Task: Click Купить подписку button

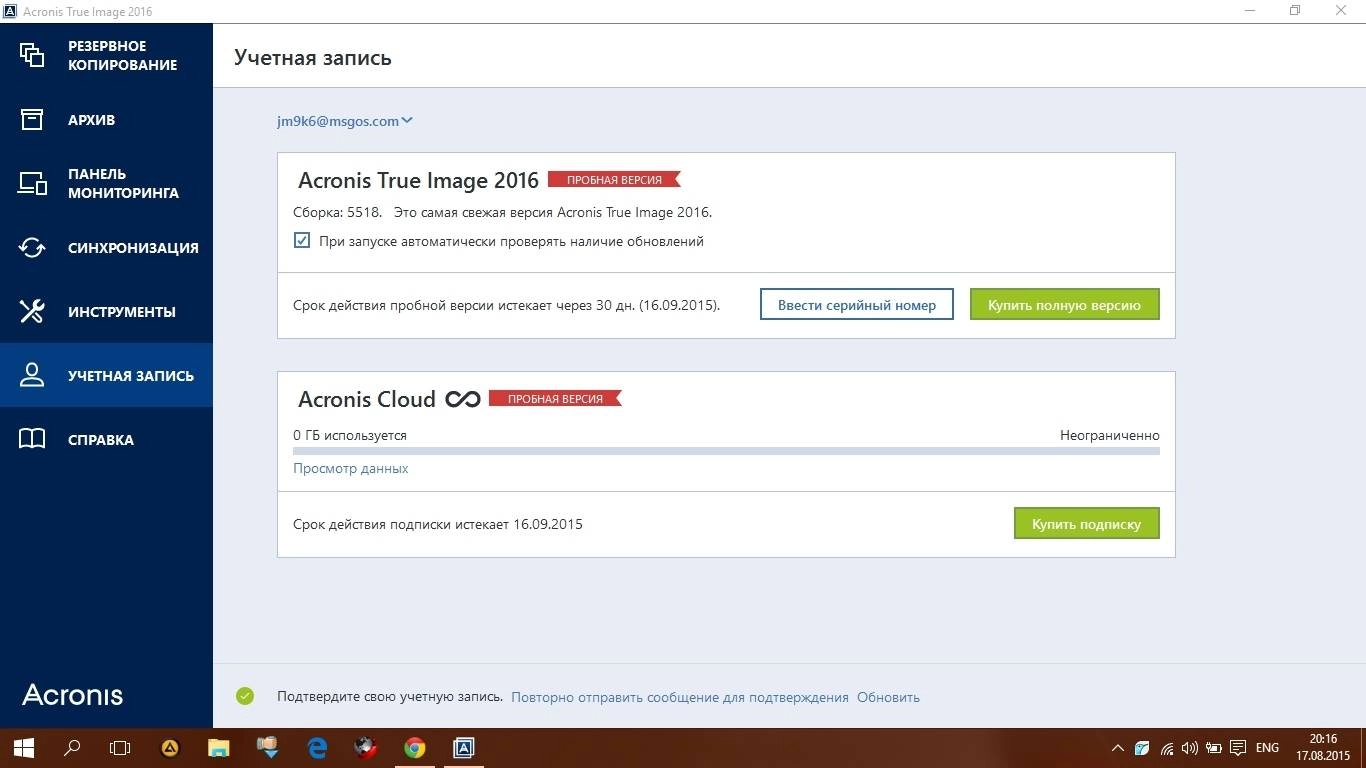Action: (x=1086, y=524)
